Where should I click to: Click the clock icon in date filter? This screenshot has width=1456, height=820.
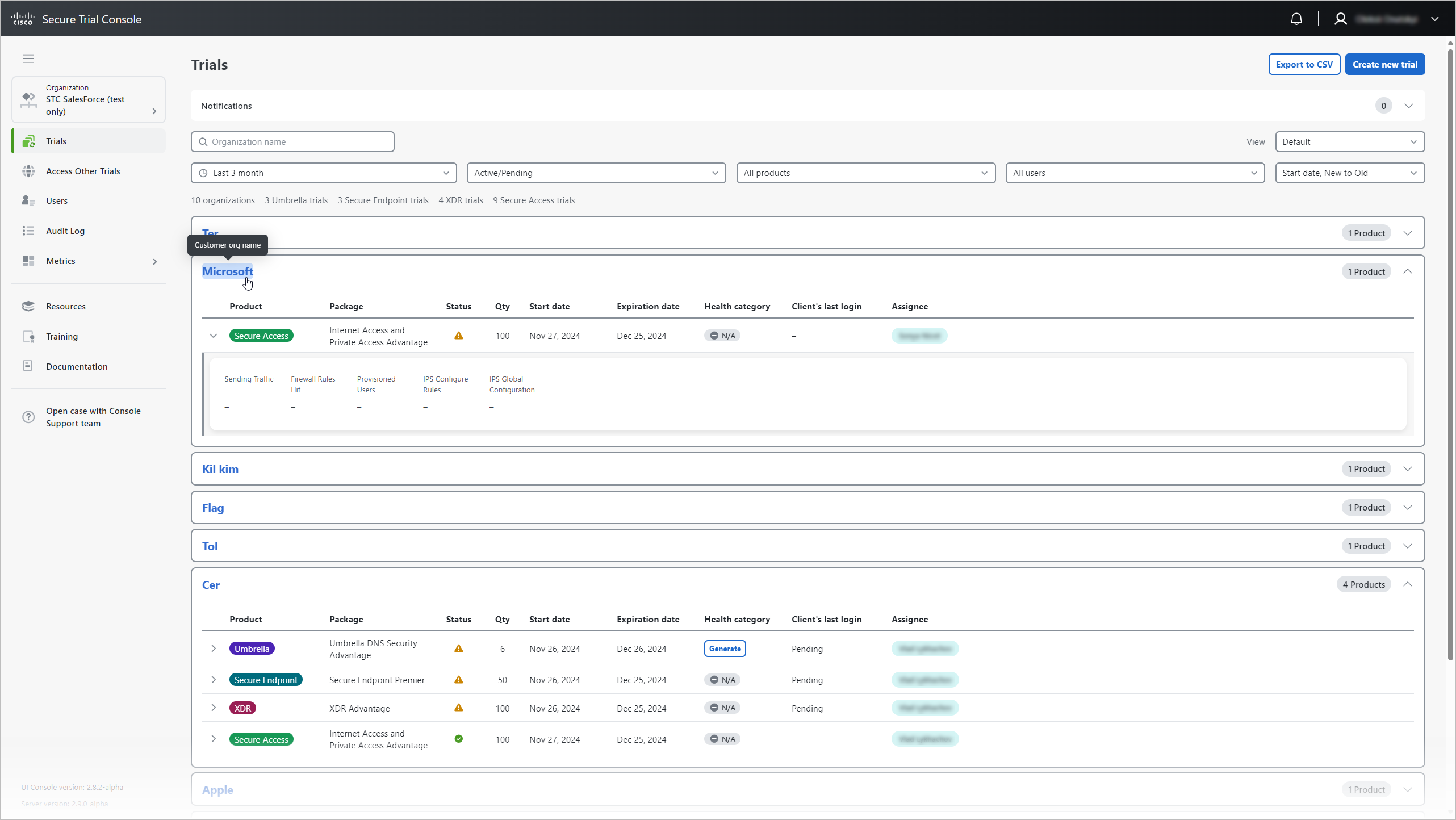(x=203, y=173)
